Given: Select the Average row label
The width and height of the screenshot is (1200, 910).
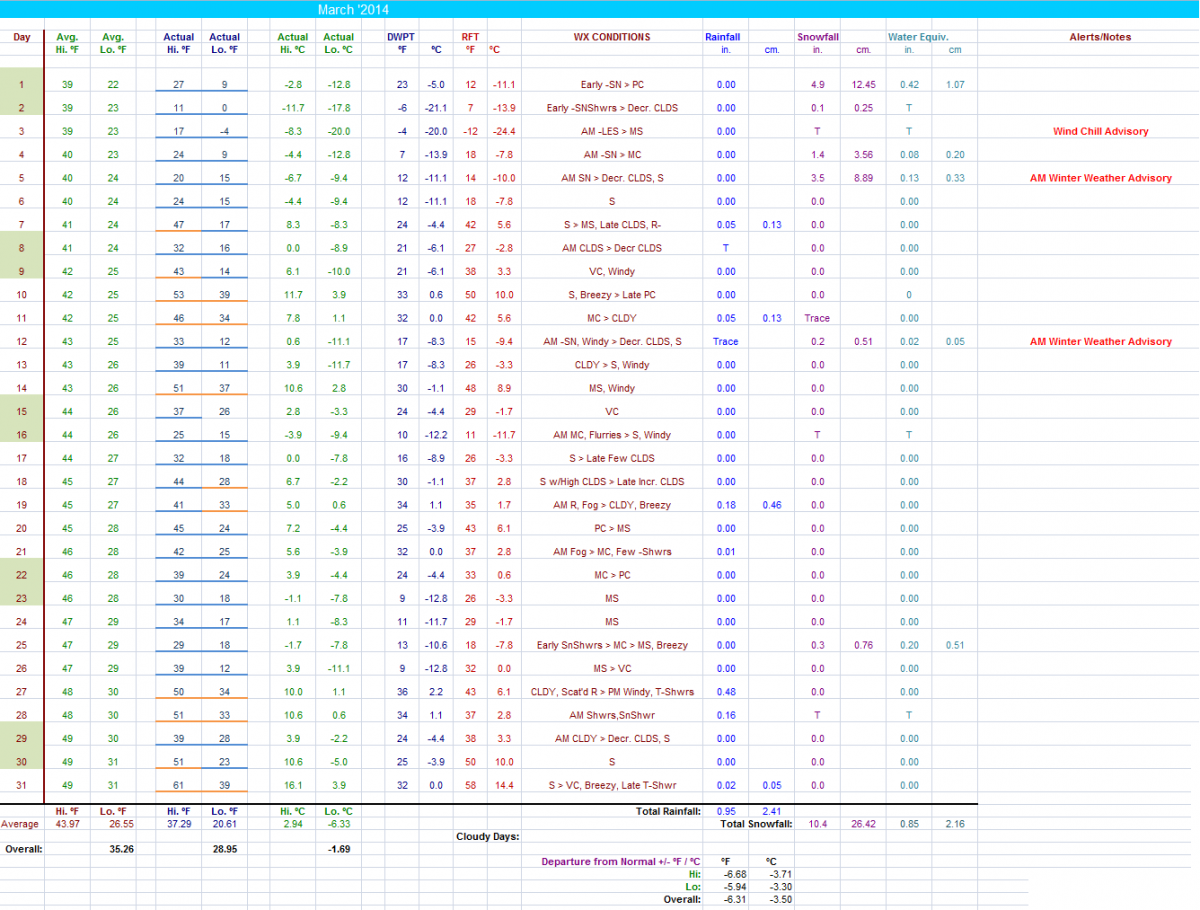Looking at the screenshot, I should (x=21, y=824).
